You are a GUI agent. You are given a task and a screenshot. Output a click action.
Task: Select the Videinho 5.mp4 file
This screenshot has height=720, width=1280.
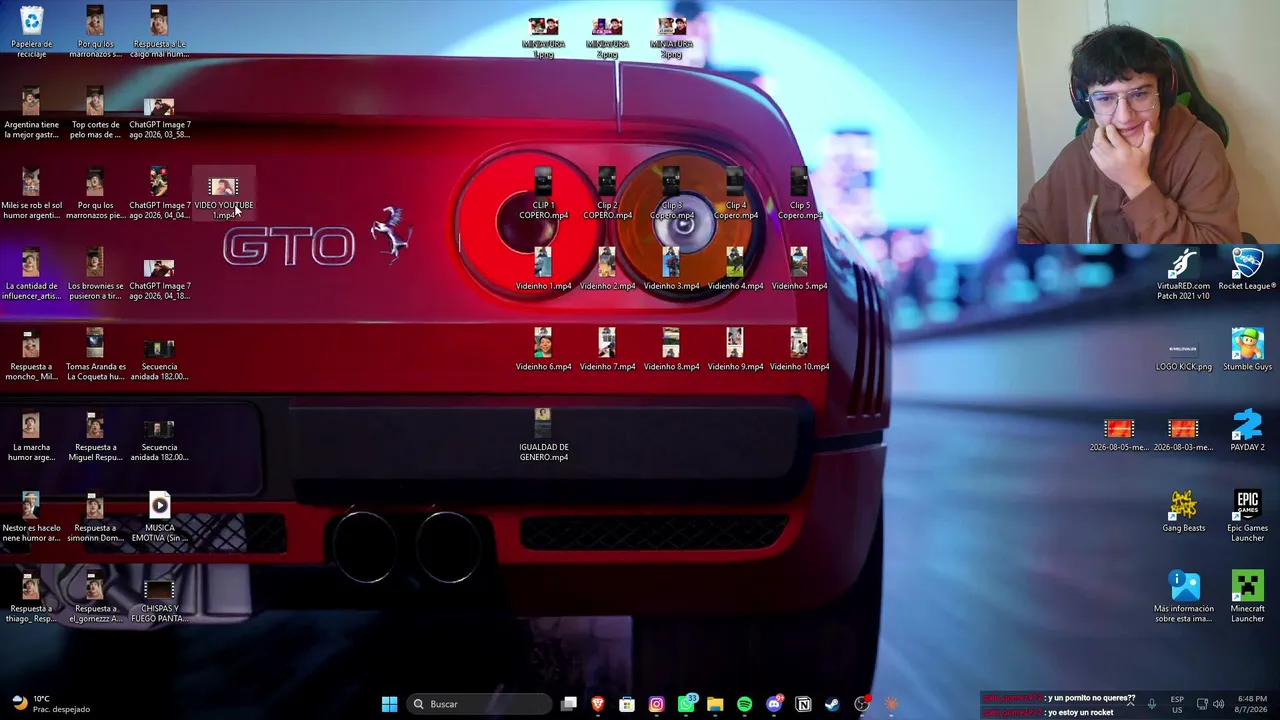[x=799, y=270]
